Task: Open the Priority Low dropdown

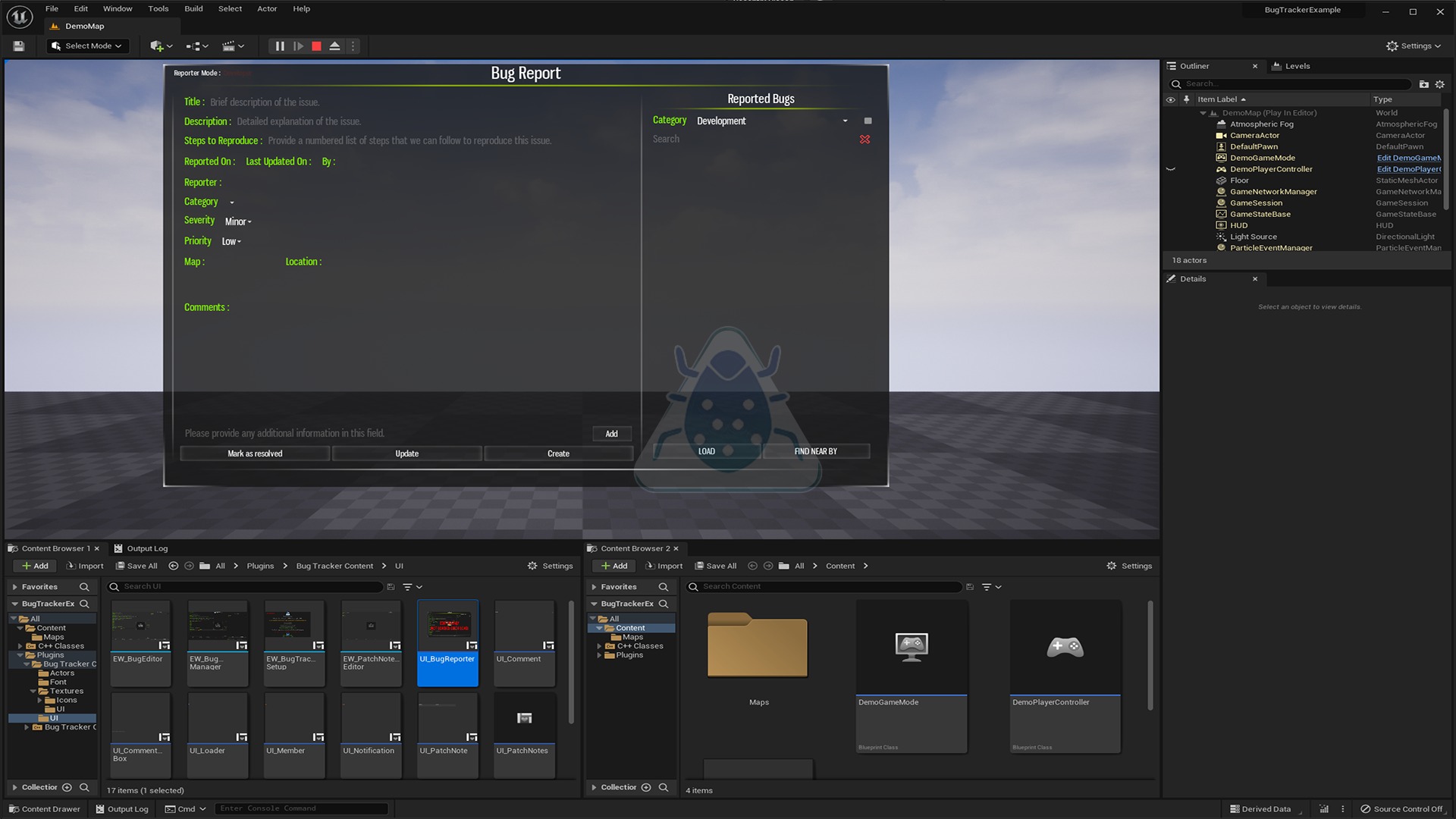Action: coord(231,242)
